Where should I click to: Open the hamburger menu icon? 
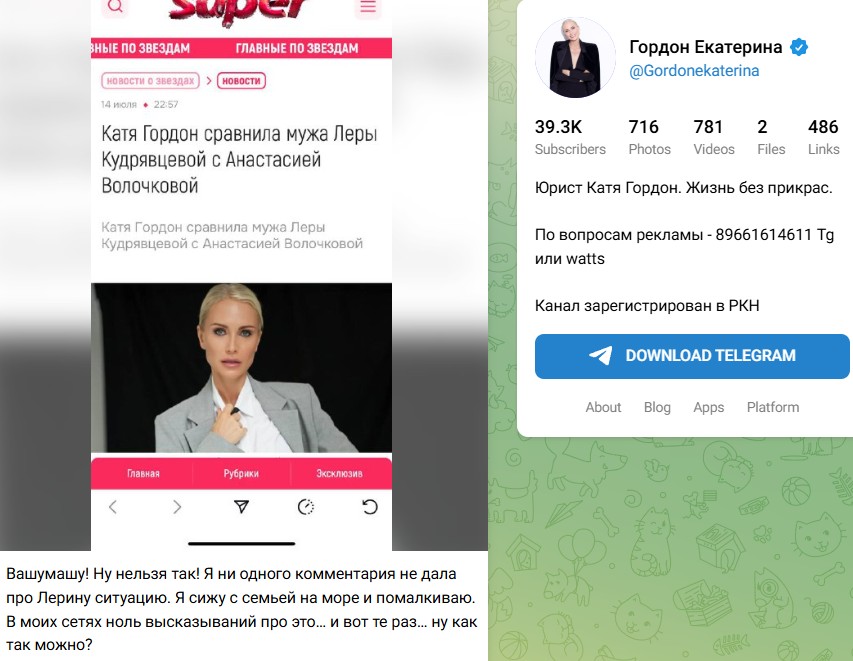coord(368,7)
